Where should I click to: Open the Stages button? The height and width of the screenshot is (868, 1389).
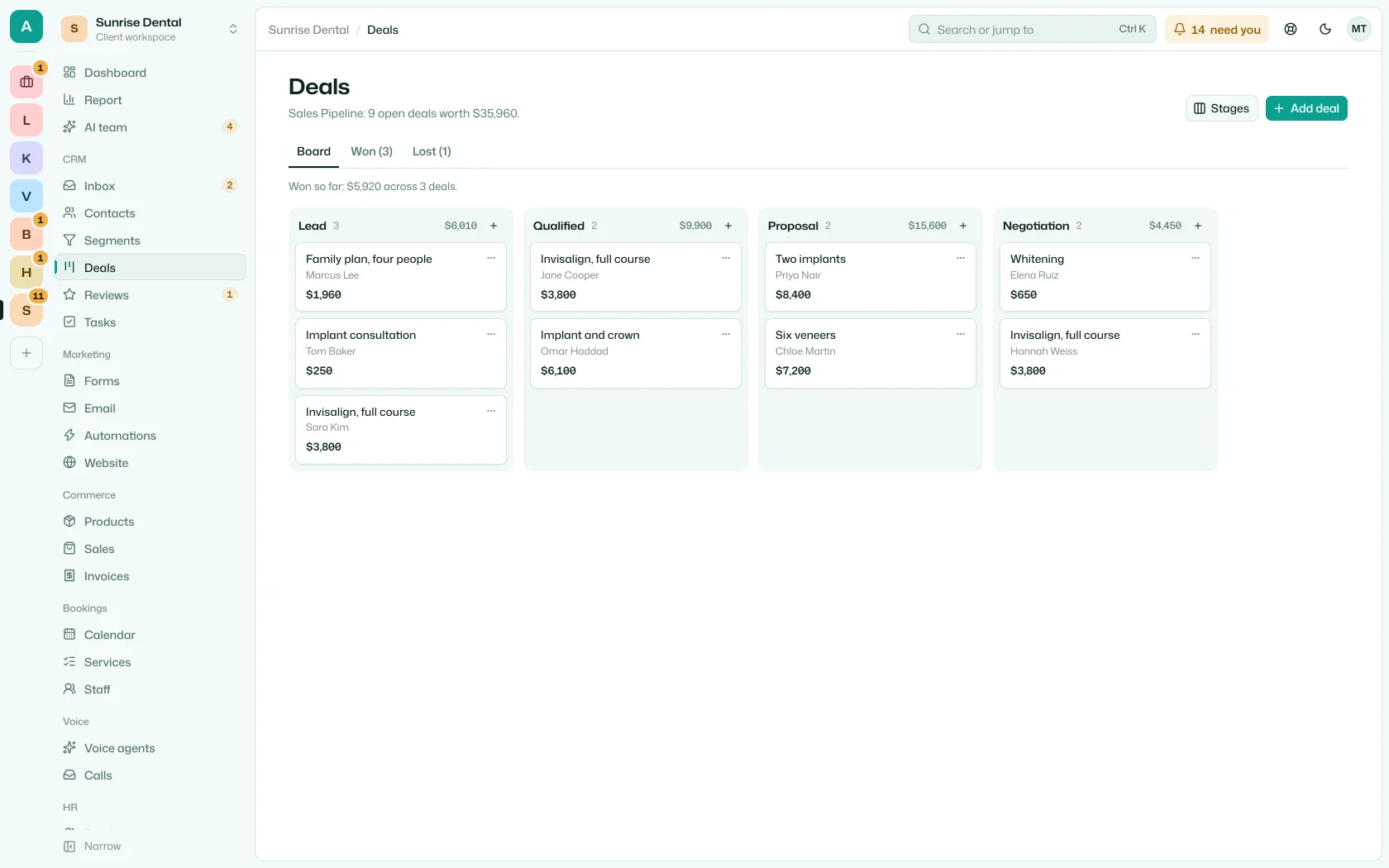point(1221,108)
